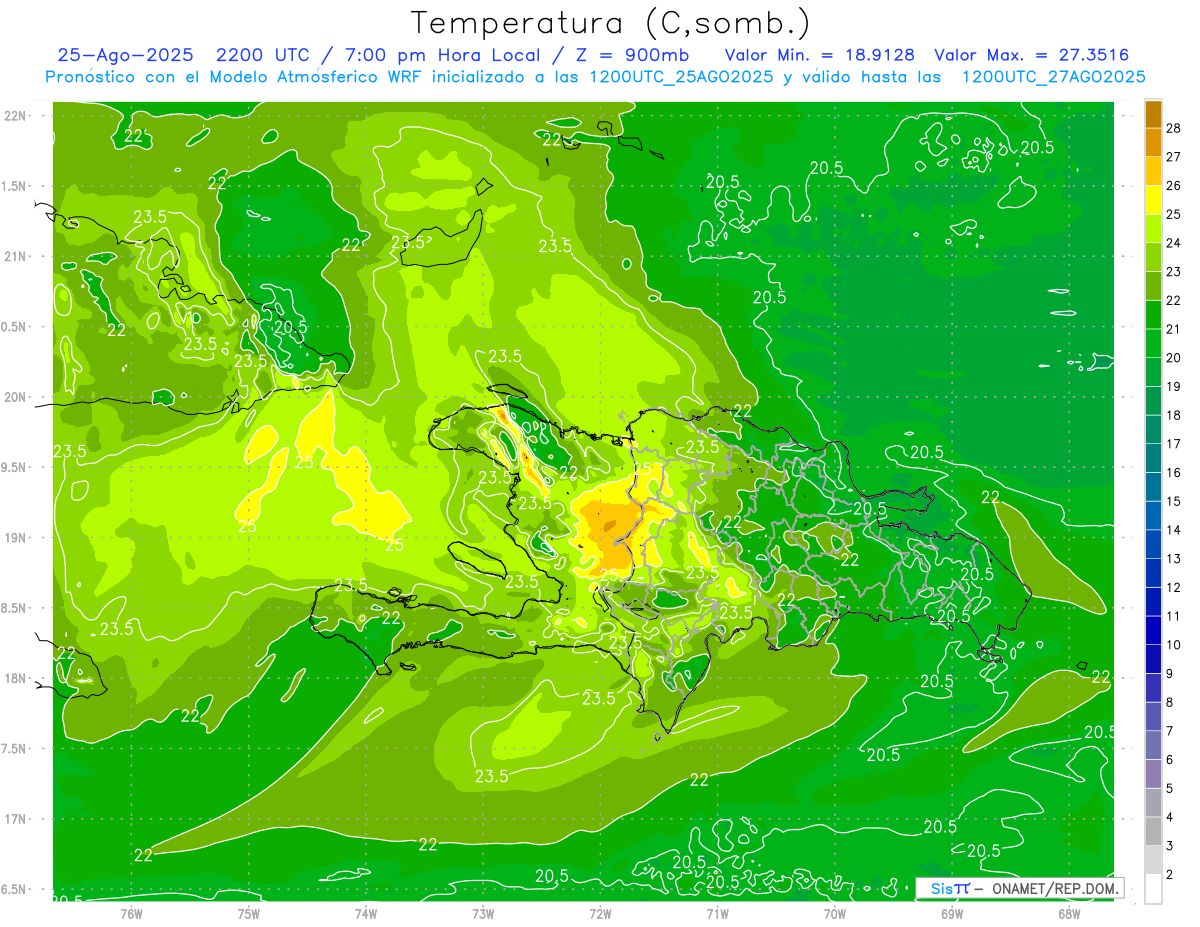This screenshot has width=1200, height=927.
Task: Click legend scale value 13
Action: pos(1174,559)
